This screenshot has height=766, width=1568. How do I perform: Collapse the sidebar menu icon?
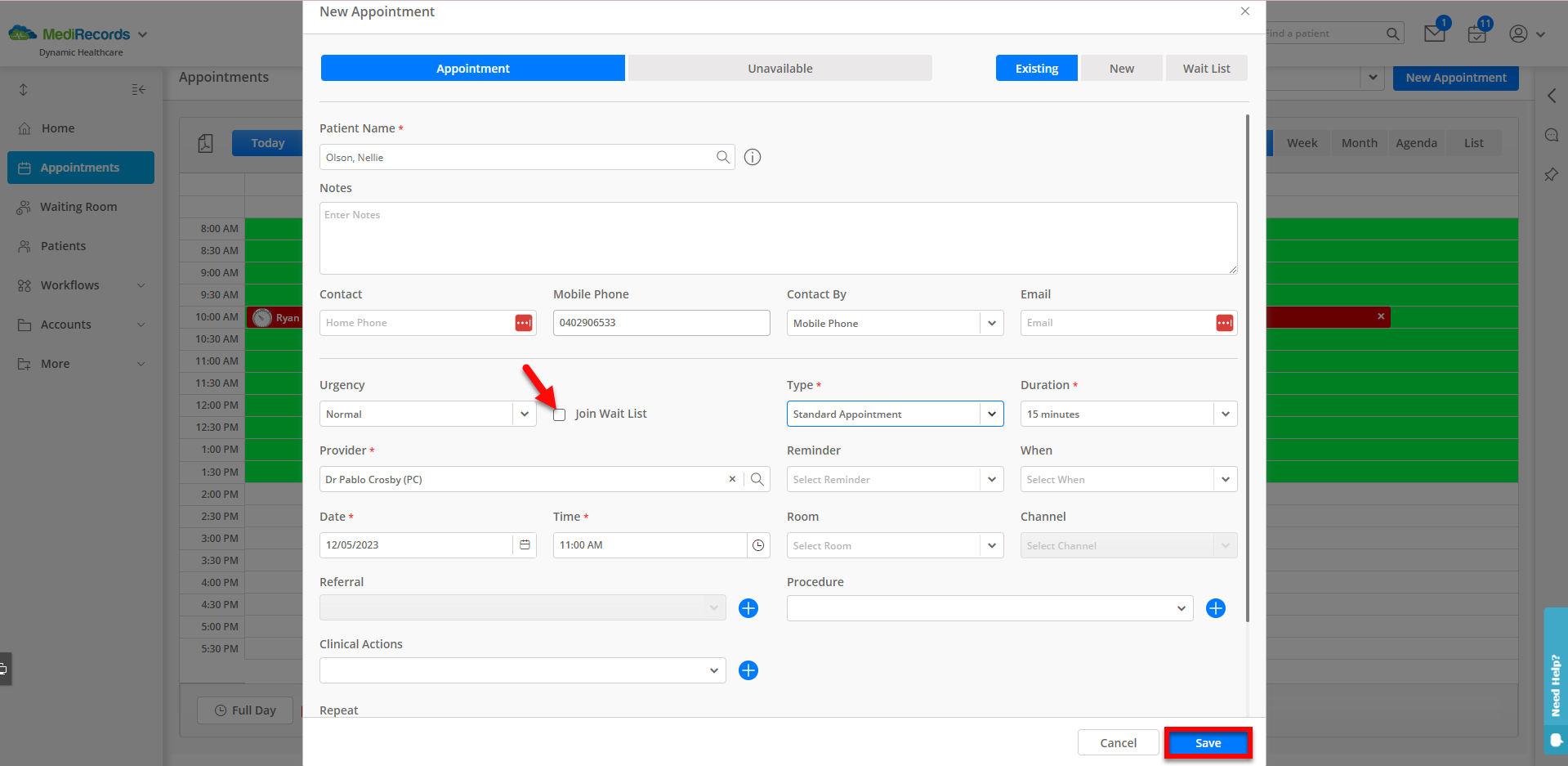pyautogui.click(x=139, y=89)
